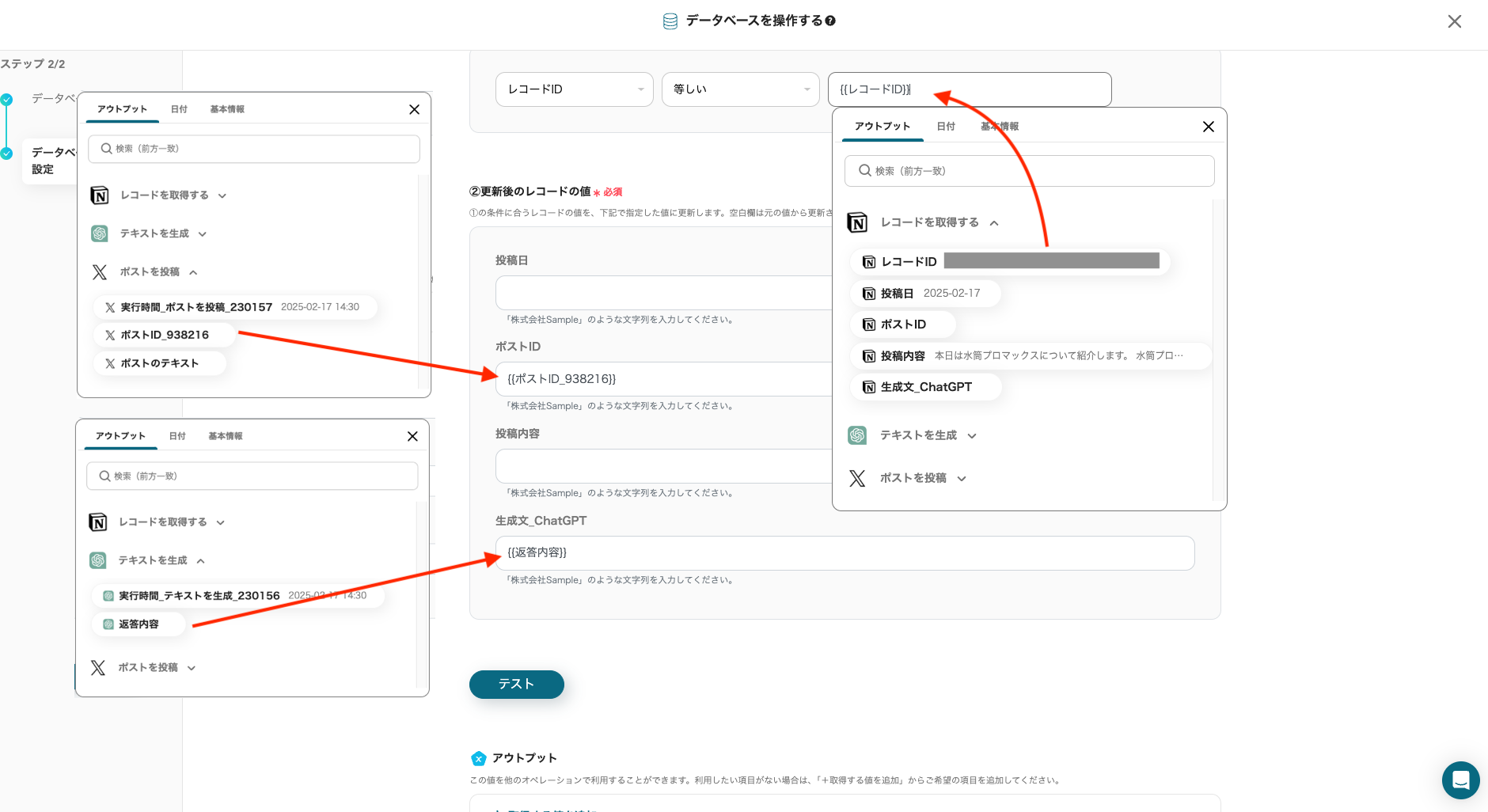
Task: Focus the search box in the right panel
Action: (x=1030, y=171)
